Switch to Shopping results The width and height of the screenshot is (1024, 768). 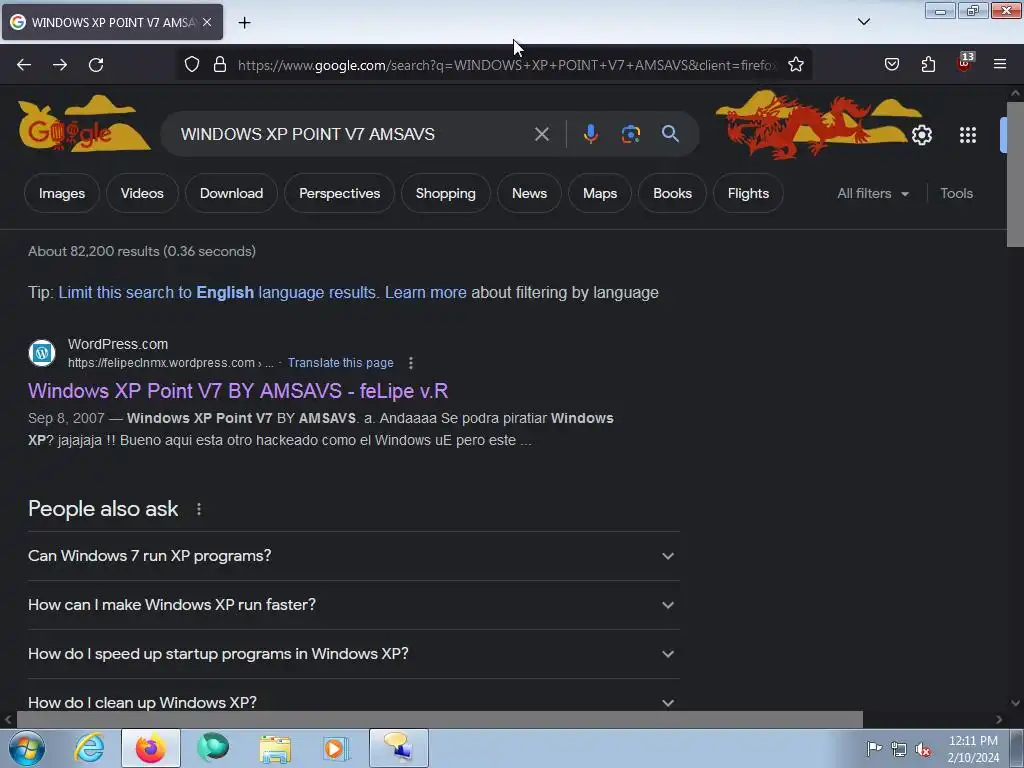tap(445, 193)
